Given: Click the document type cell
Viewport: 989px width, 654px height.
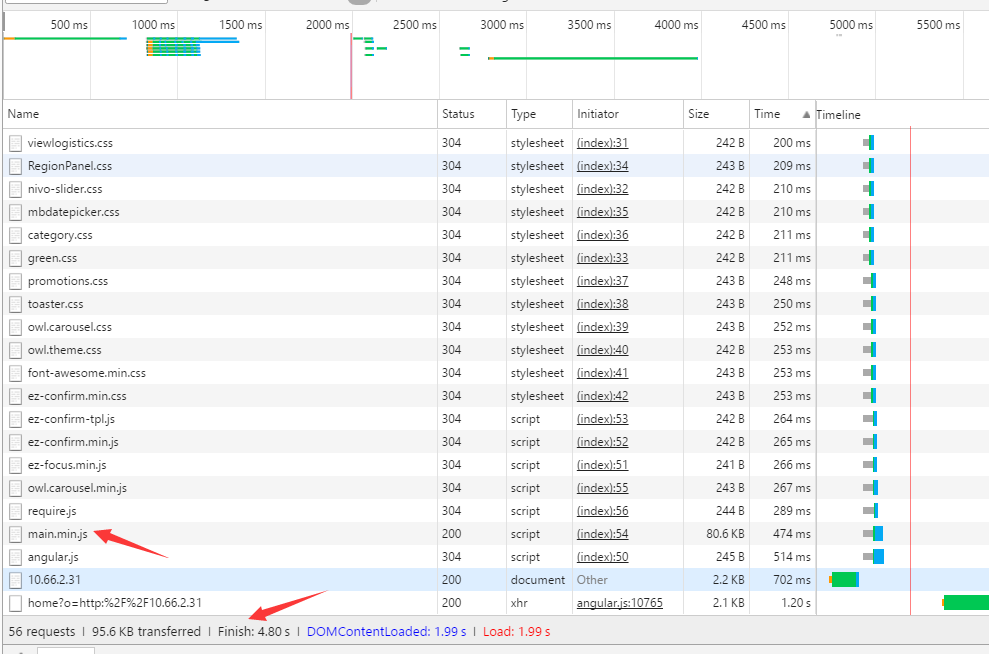Looking at the screenshot, I should tap(538, 580).
